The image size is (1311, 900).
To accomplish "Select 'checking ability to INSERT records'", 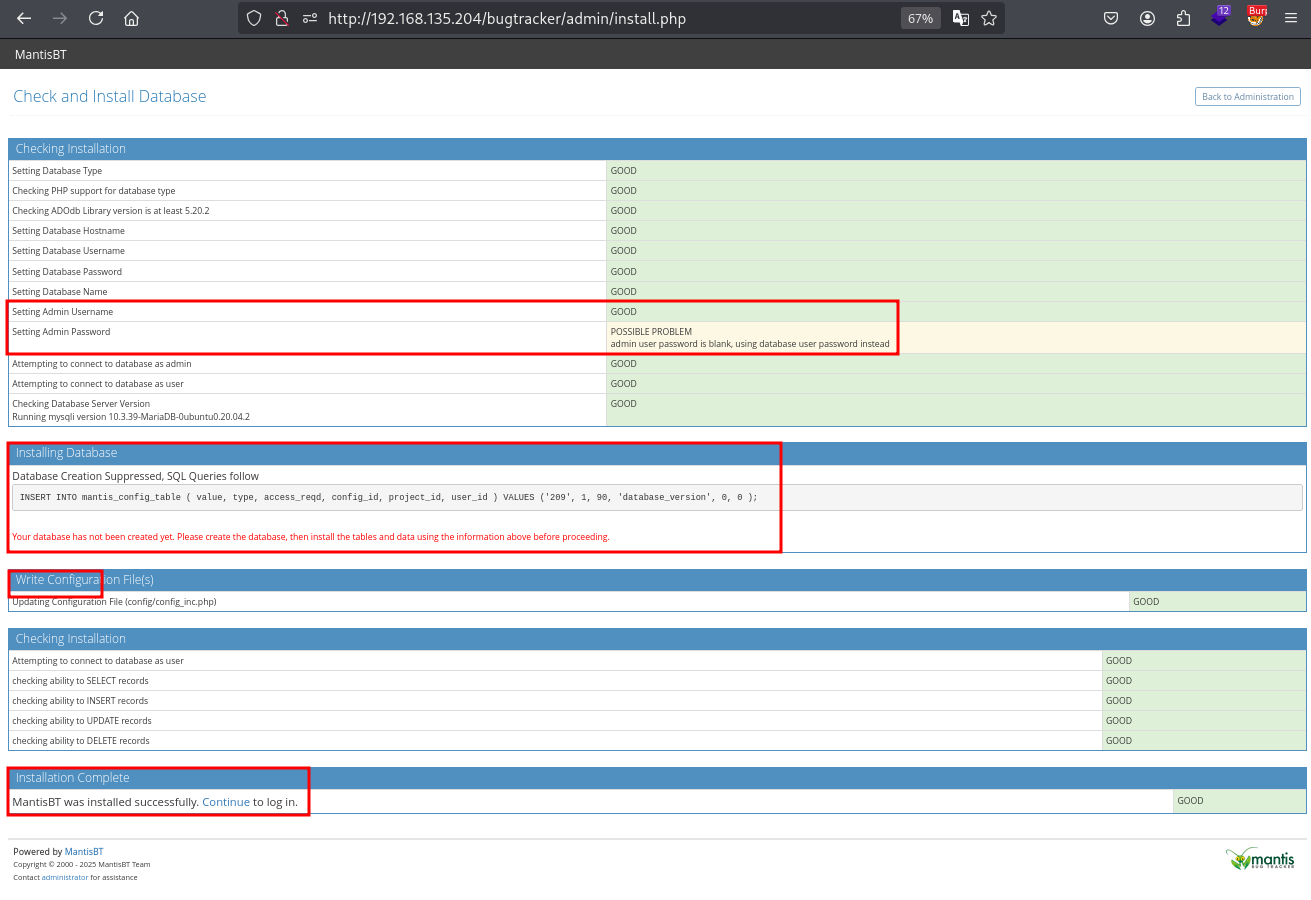I will click(x=80, y=701).
